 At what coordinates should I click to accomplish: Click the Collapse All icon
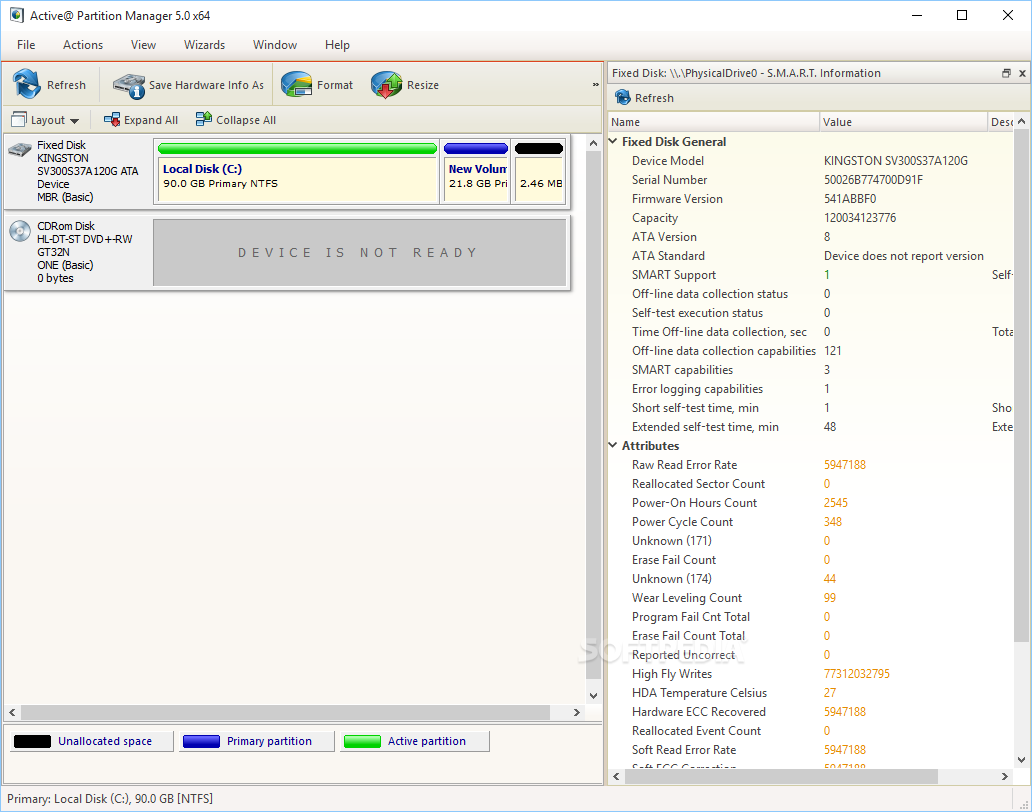(x=203, y=119)
